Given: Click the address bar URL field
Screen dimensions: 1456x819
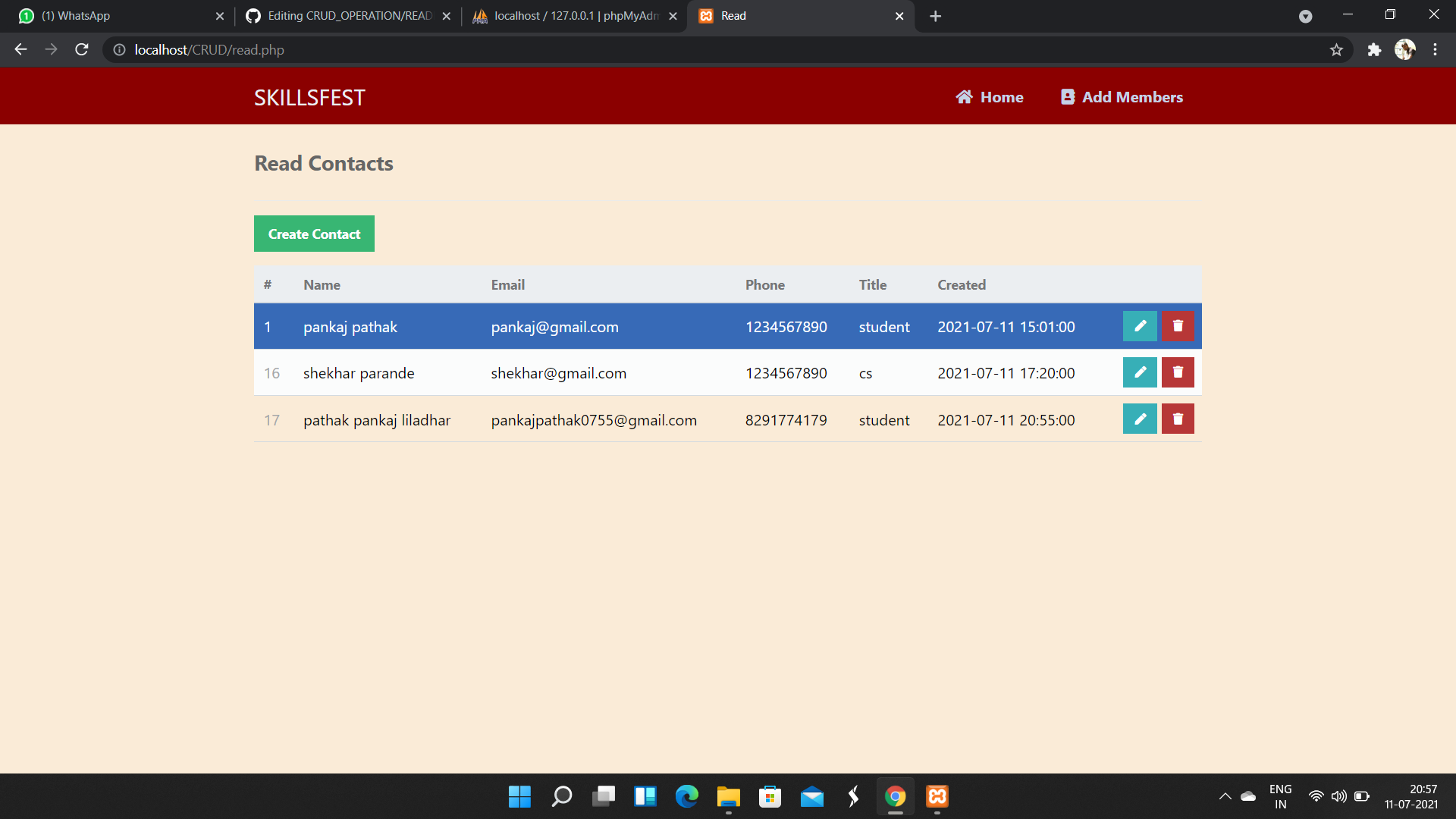Looking at the screenshot, I should tap(531, 50).
